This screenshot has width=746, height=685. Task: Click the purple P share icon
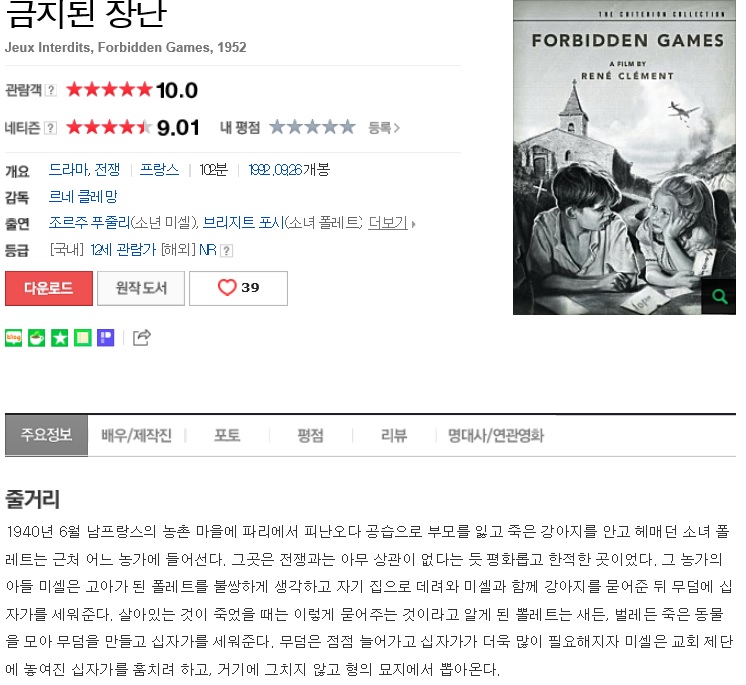click(106, 338)
